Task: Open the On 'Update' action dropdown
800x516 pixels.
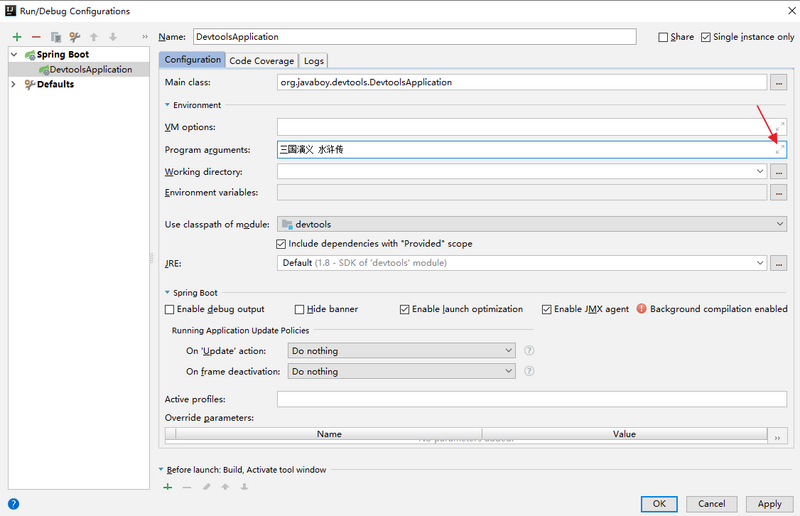Action: tap(401, 351)
